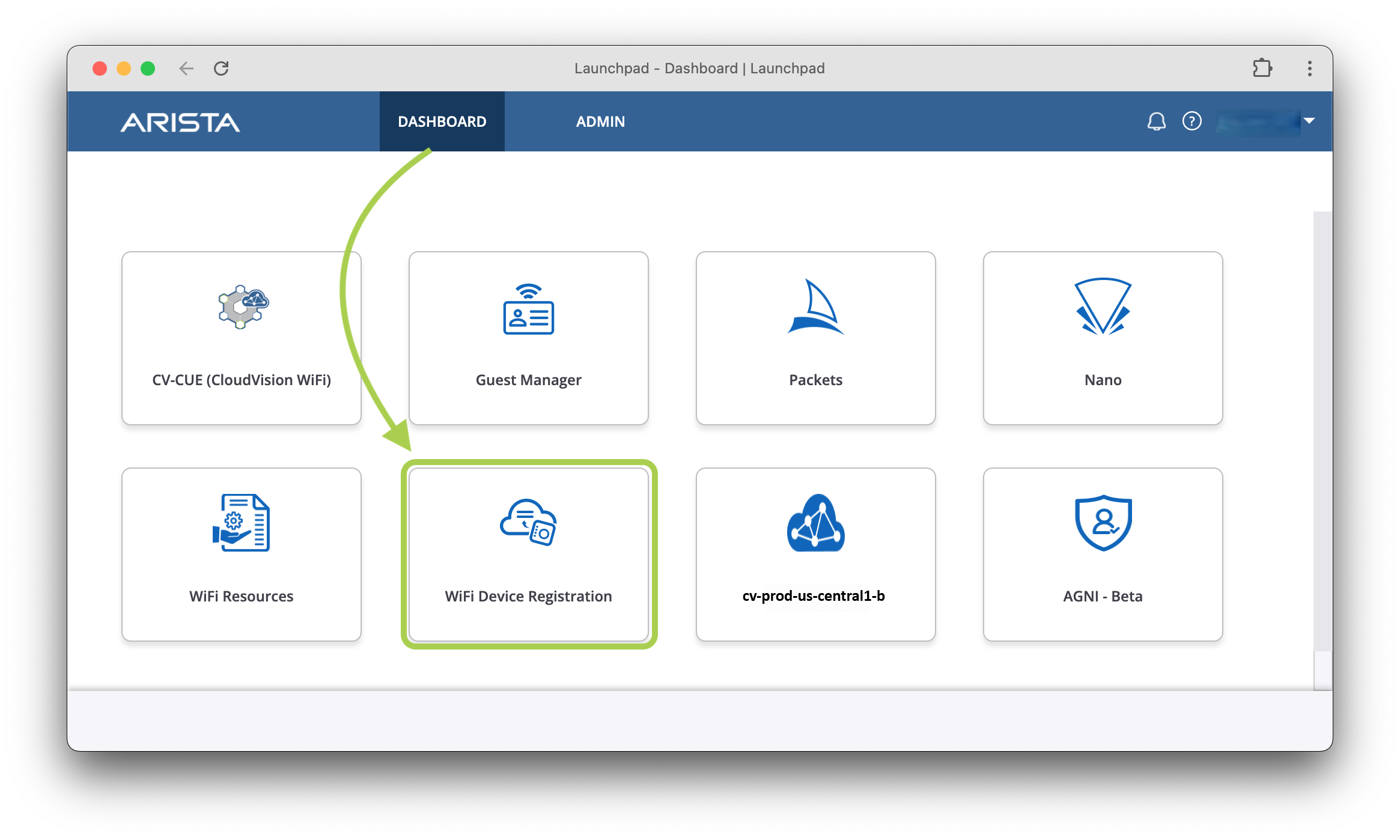Open the AGNI Beta shield icon
The width and height of the screenshot is (1400, 840).
click(x=1103, y=522)
